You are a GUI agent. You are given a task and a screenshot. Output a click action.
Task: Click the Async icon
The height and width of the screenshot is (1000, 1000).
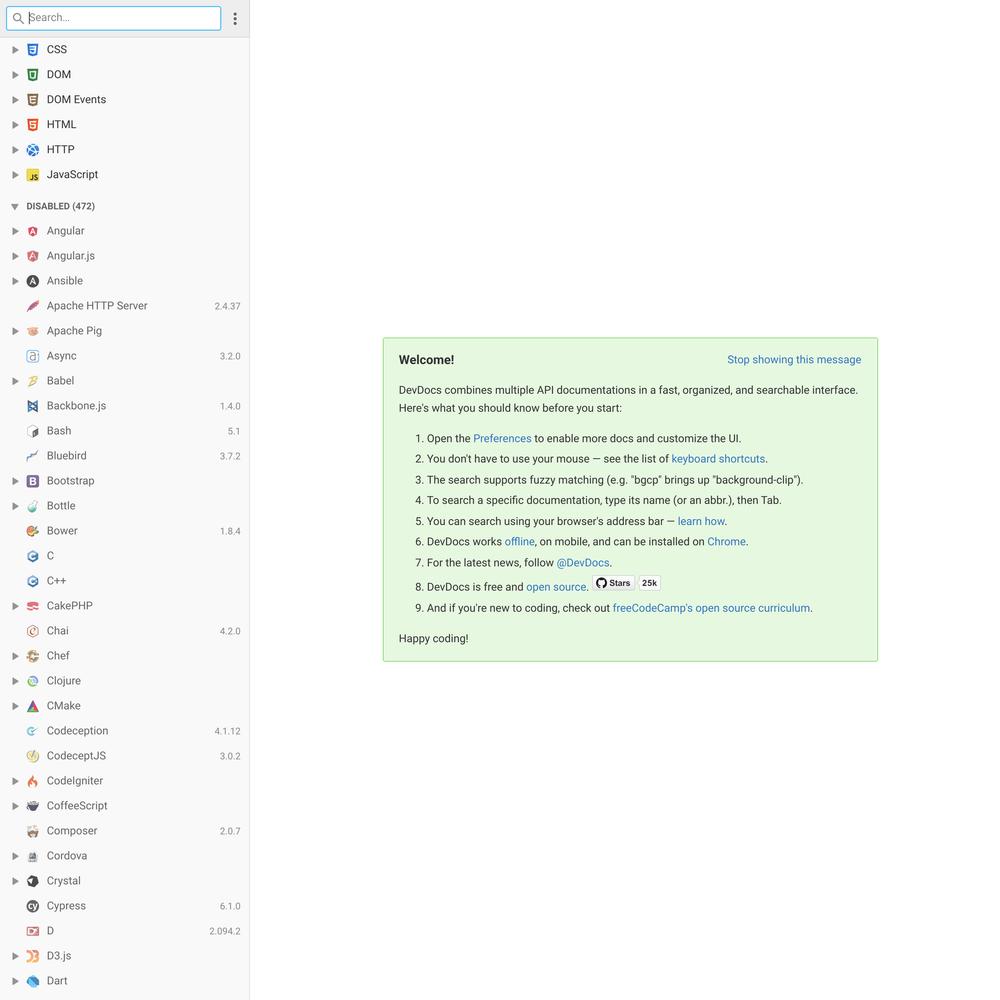pyautogui.click(x=33, y=356)
